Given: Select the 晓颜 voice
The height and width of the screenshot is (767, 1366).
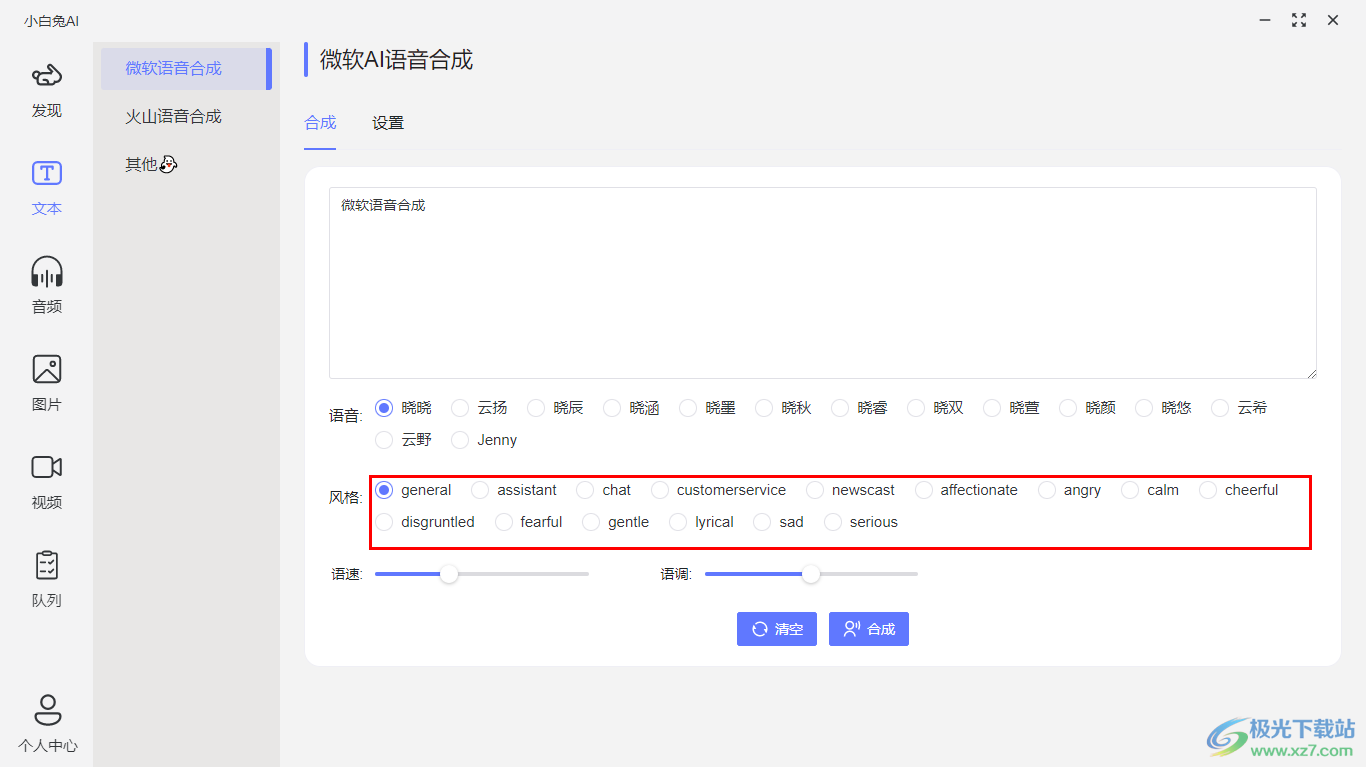Looking at the screenshot, I should coord(1088,408).
